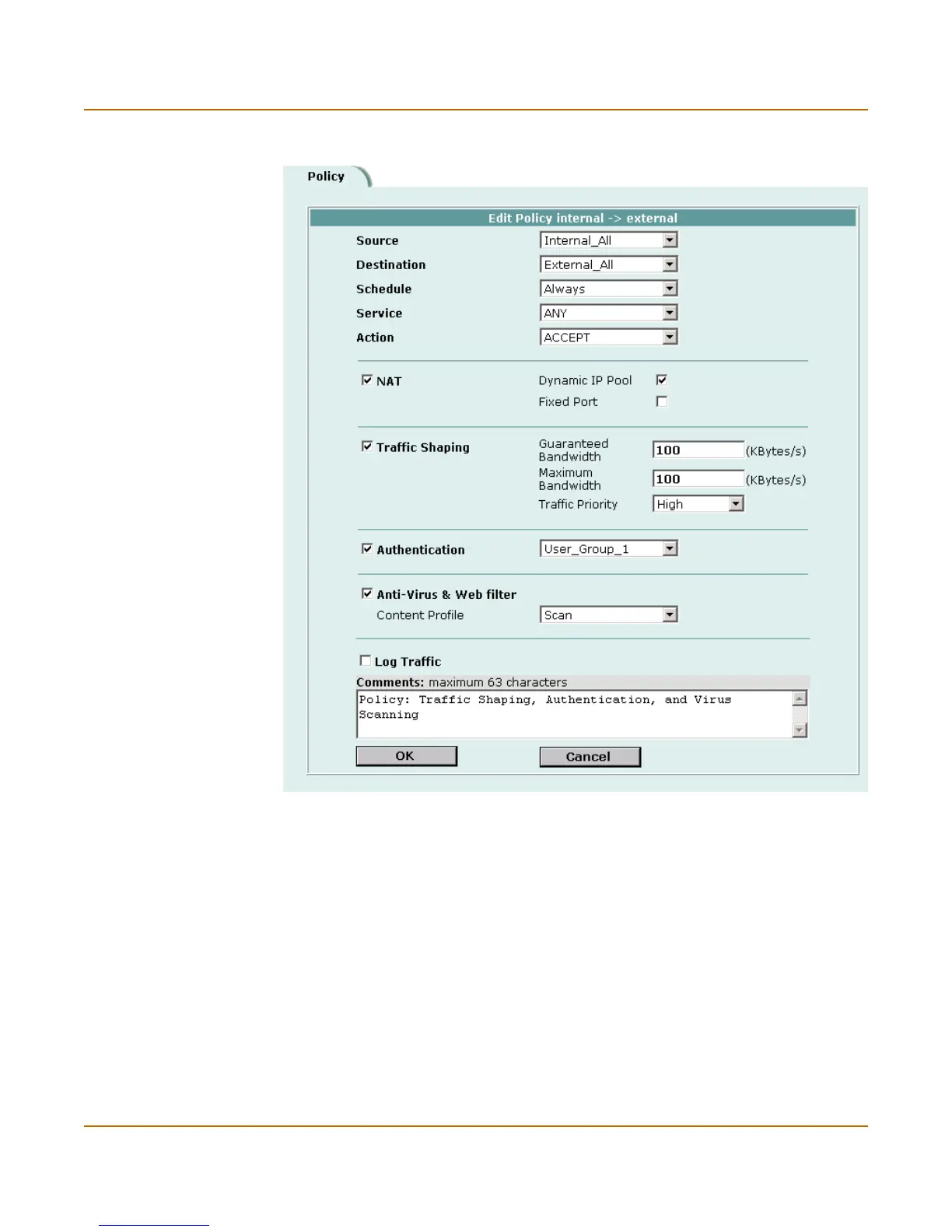Screen dimensions: 952x1232
Task: Enable the Log Traffic checkbox
Action: [365, 660]
